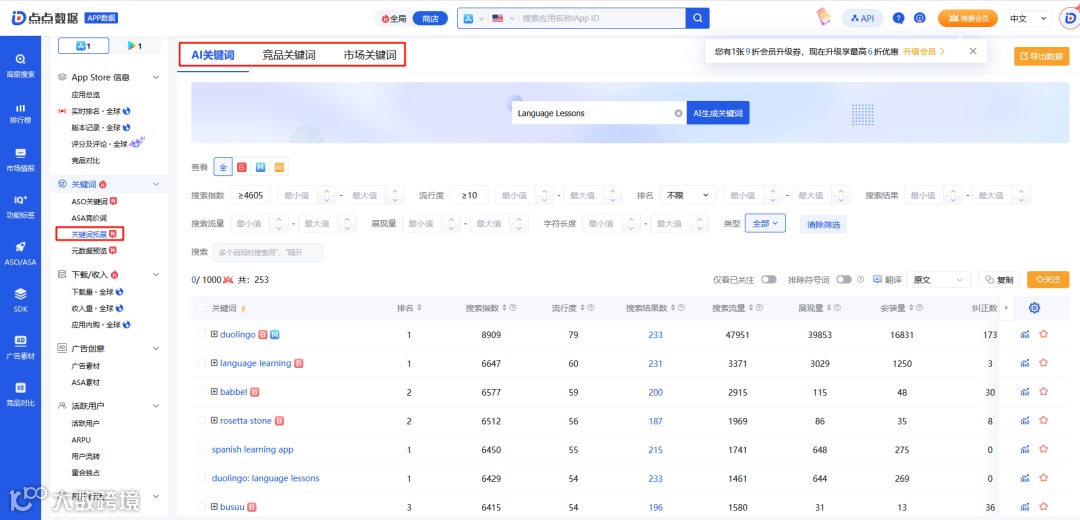Open 市场情报 in sidebar
The image size is (1080, 520).
click(x=21, y=160)
